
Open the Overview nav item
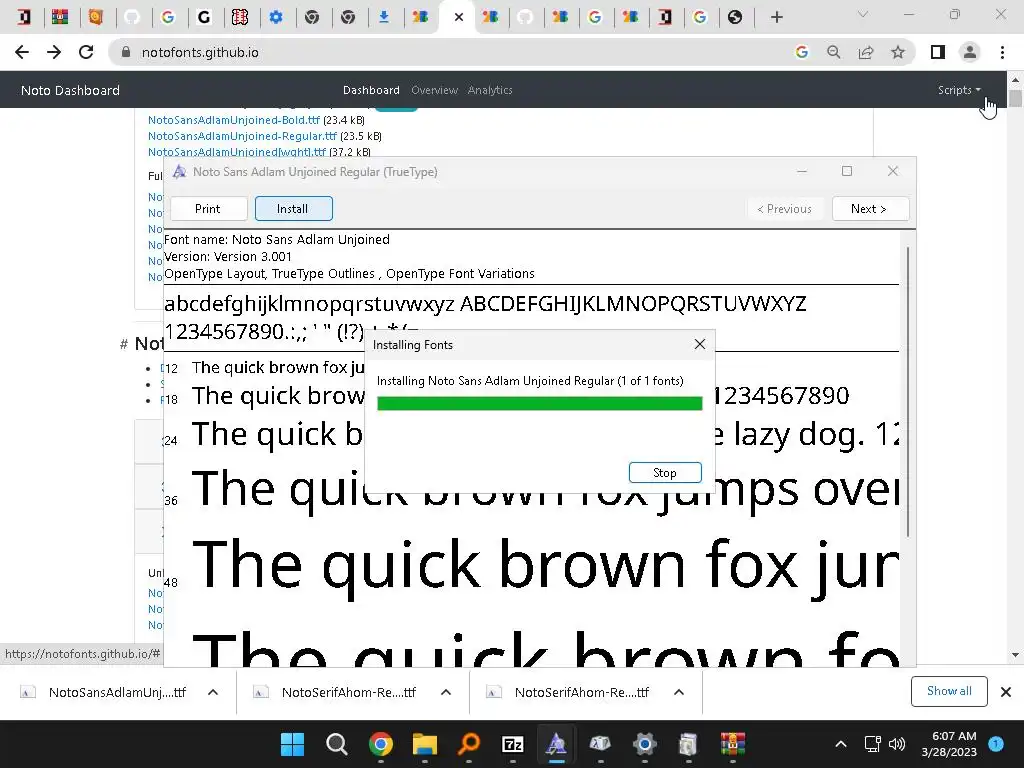tap(434, 90)
